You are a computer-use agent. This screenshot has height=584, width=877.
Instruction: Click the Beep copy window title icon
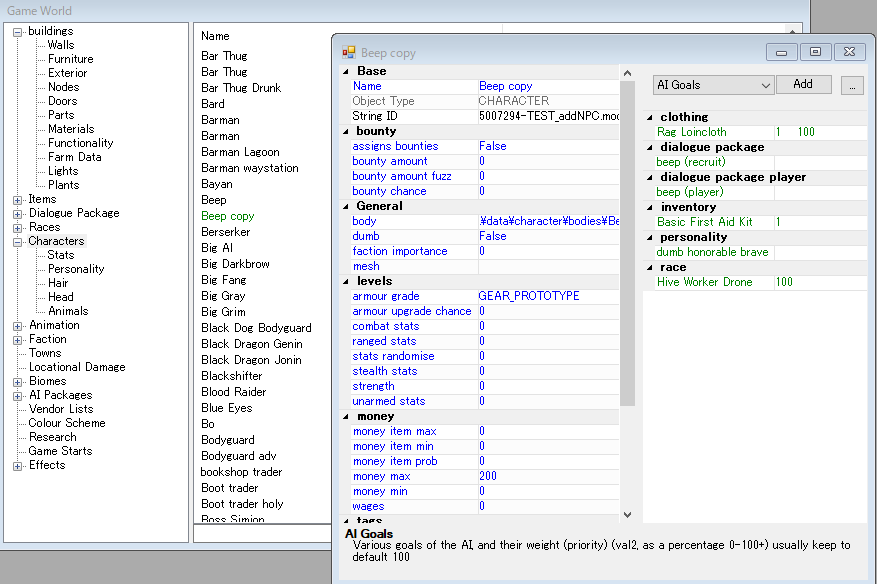click(349, 53)
